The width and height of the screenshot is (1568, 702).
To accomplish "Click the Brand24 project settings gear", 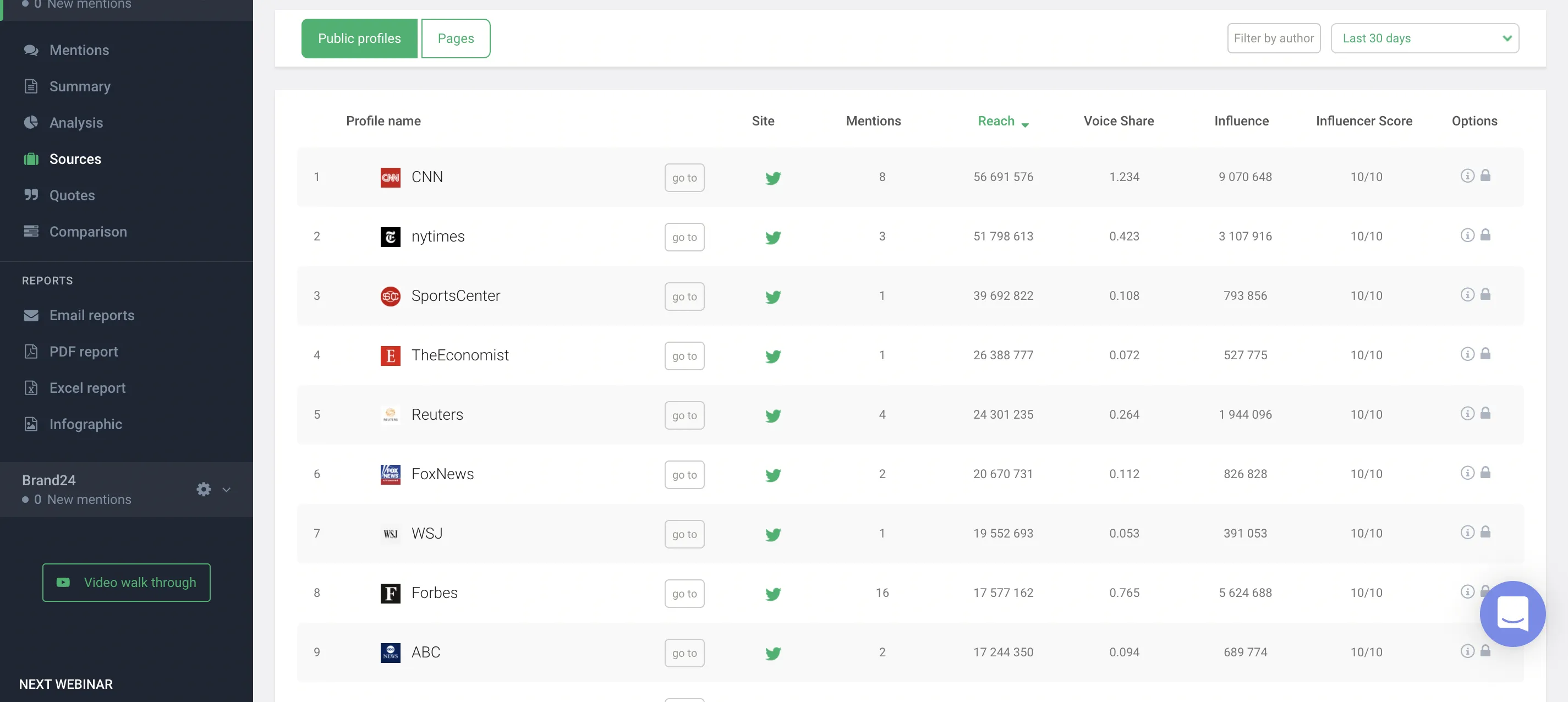I will point(204,490).
